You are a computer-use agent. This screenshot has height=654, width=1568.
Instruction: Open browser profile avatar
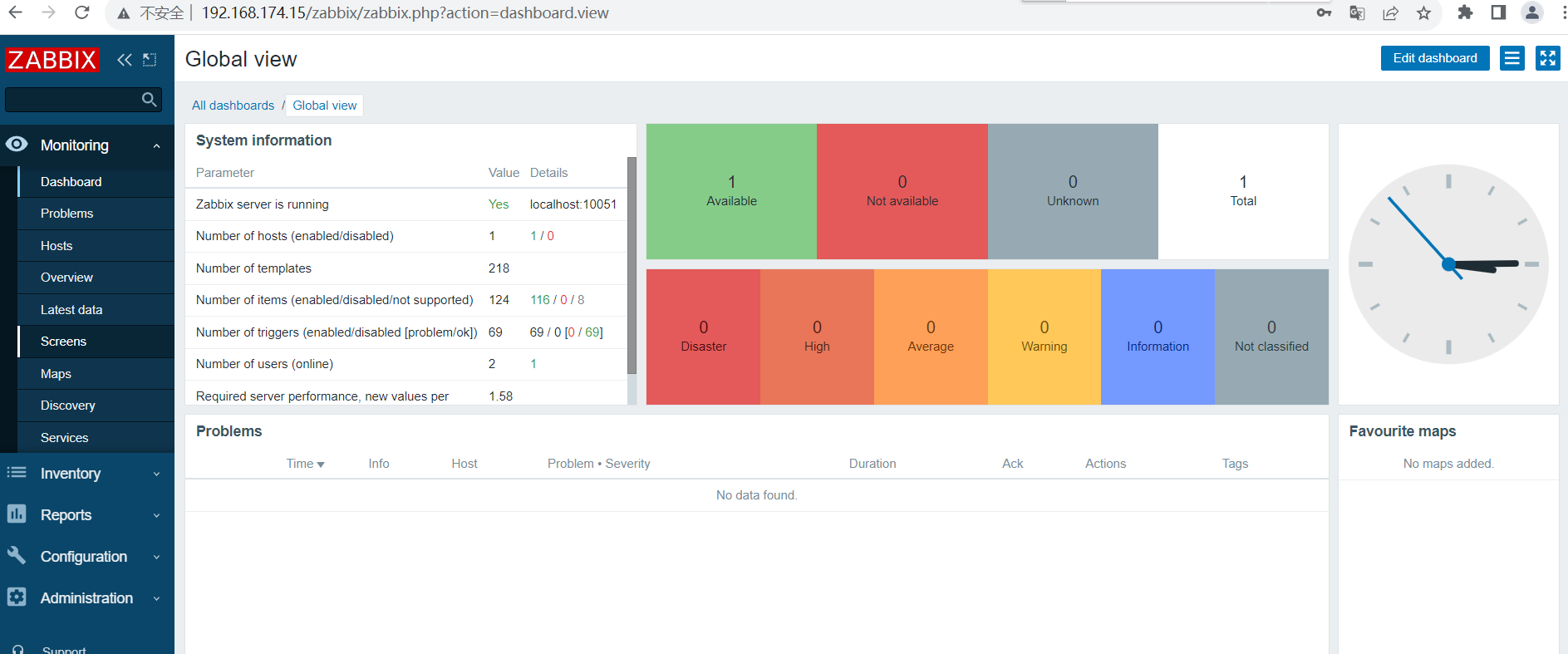pyautogui.click(x=1532, y=12)
